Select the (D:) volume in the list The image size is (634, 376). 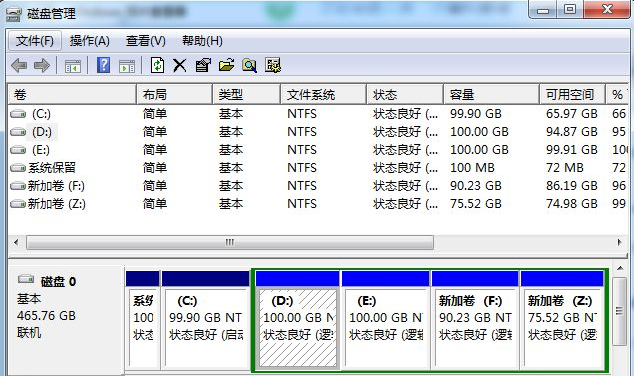pos(42,132)
